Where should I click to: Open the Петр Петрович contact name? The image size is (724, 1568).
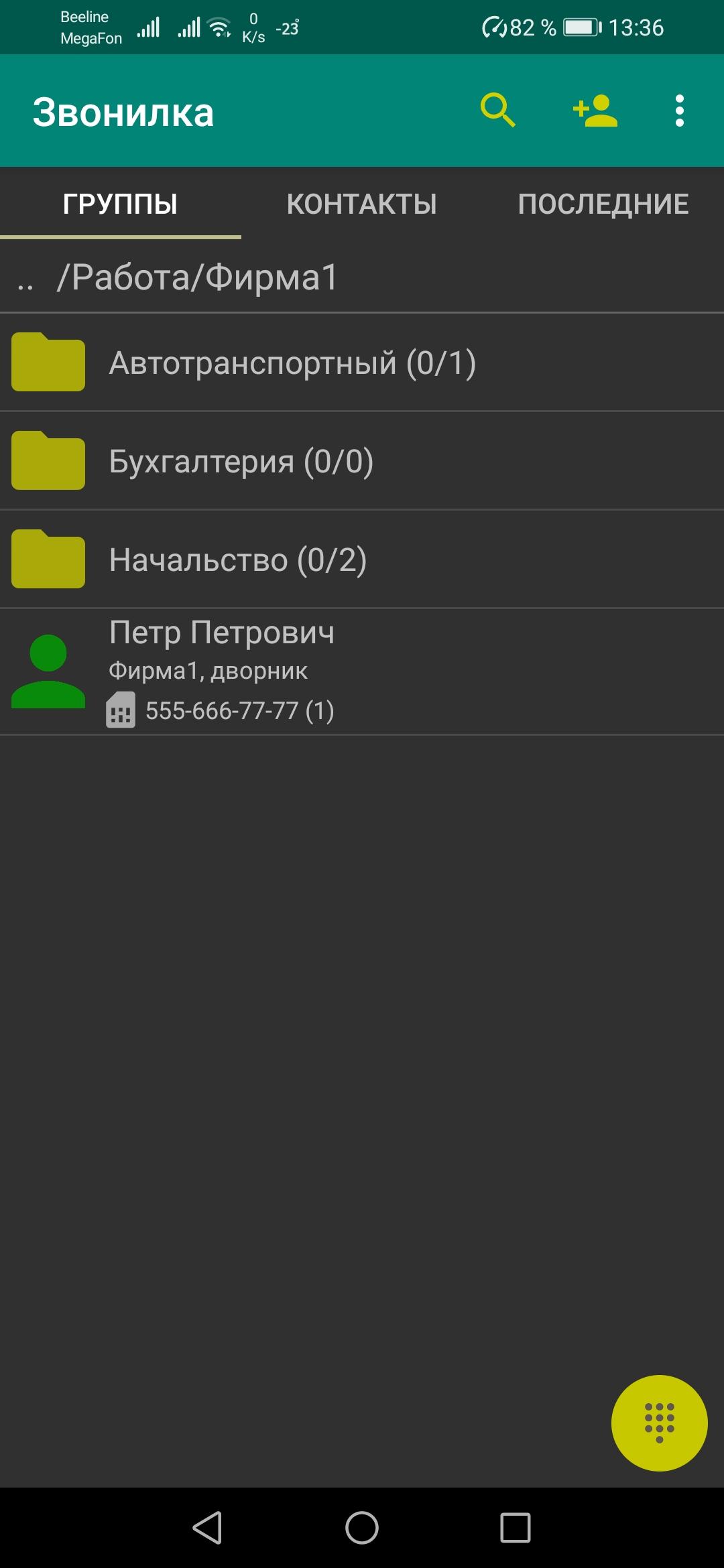pyautogui.click(x=222, y=632)
